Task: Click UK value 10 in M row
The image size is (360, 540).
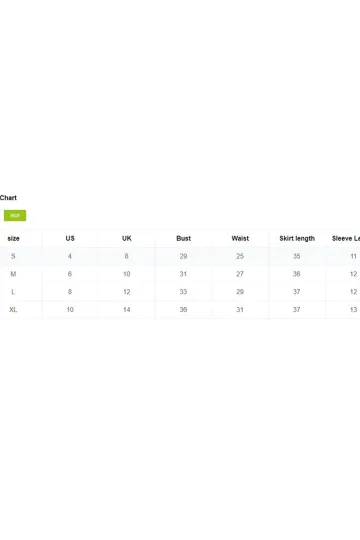Action: click(127, 274)
